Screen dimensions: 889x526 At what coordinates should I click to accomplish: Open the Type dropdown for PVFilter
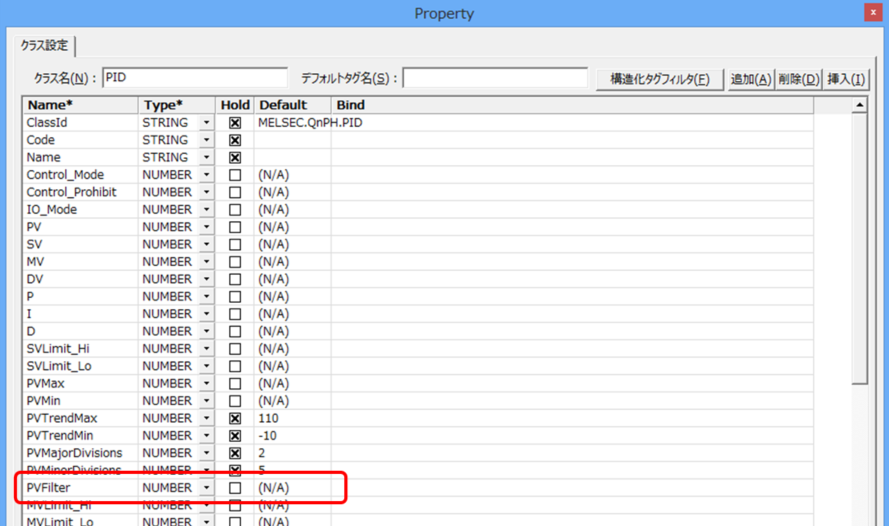coord(206,488)
